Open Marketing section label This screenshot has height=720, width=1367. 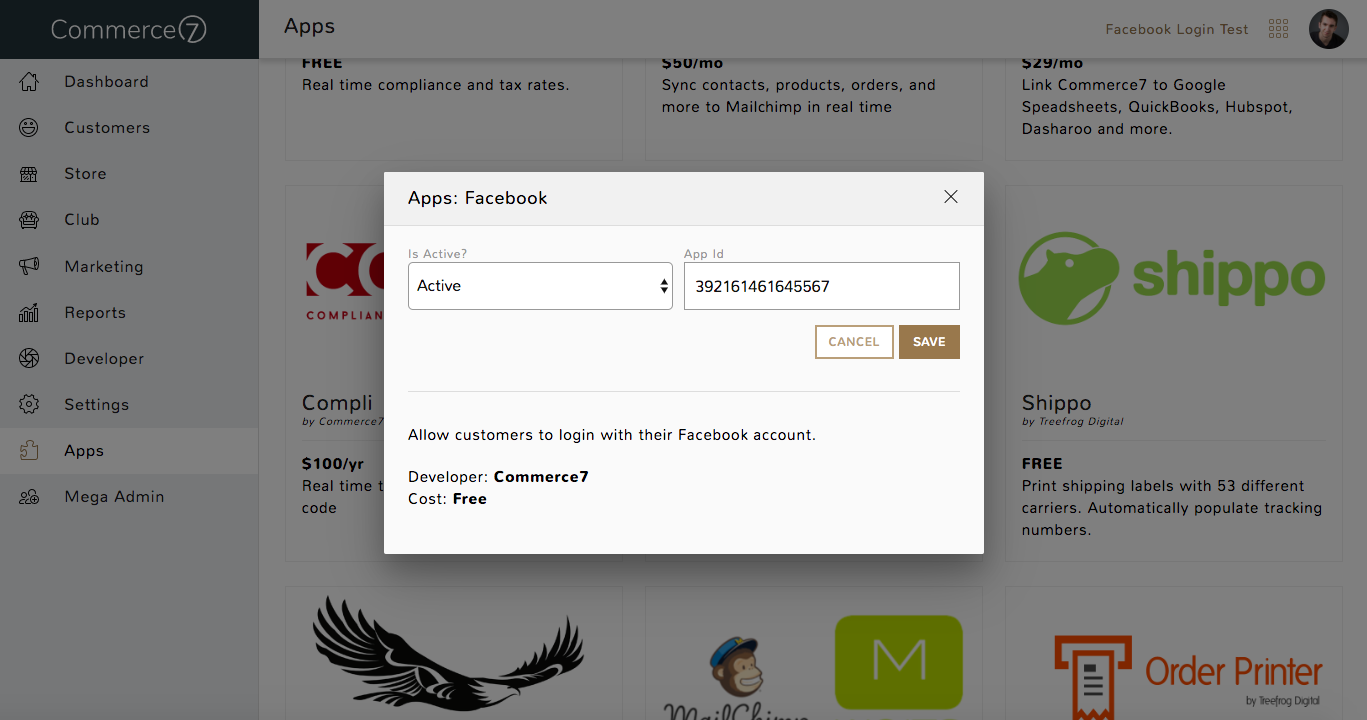(x=104, y=267)
